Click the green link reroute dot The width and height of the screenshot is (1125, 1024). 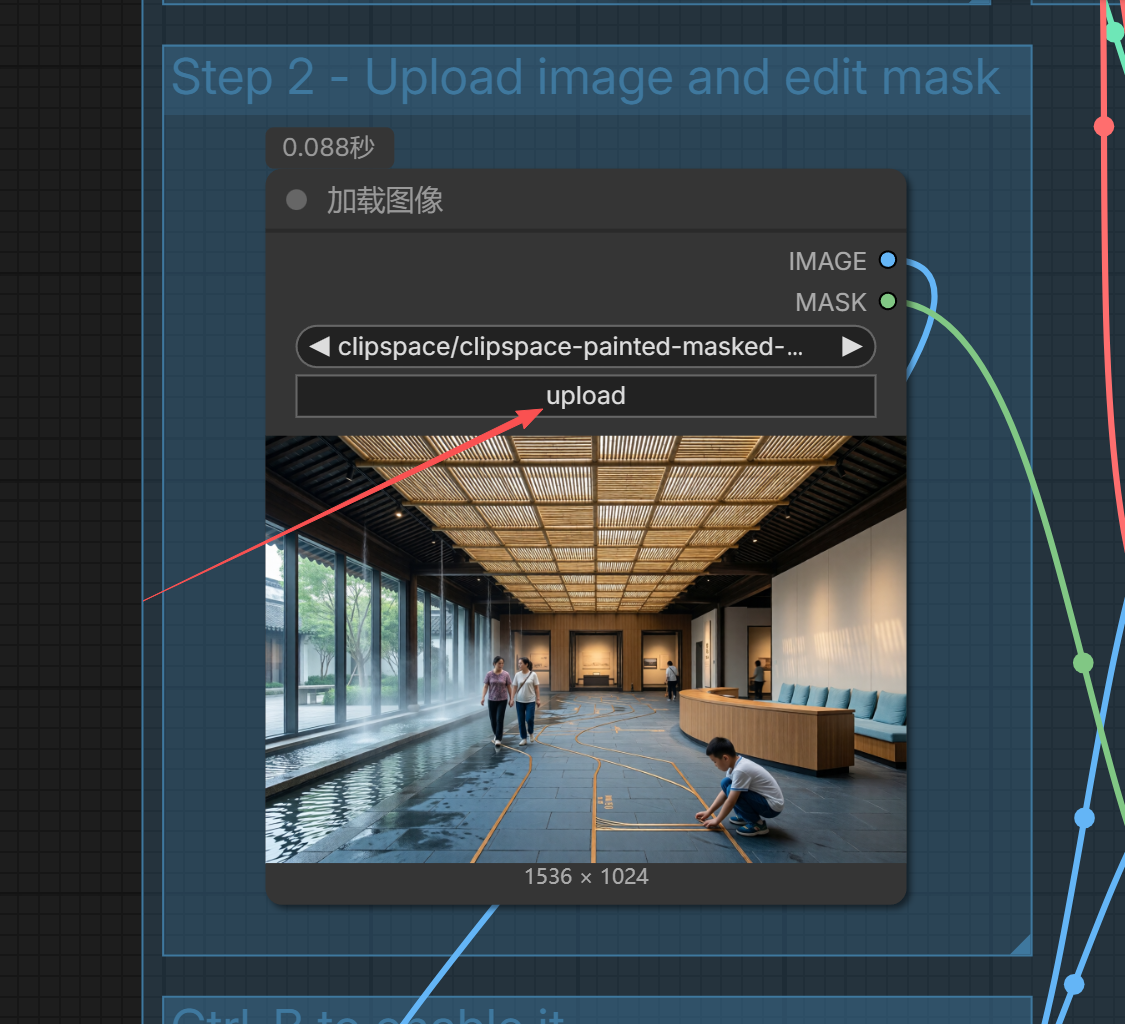click(x=1083, y=662)
